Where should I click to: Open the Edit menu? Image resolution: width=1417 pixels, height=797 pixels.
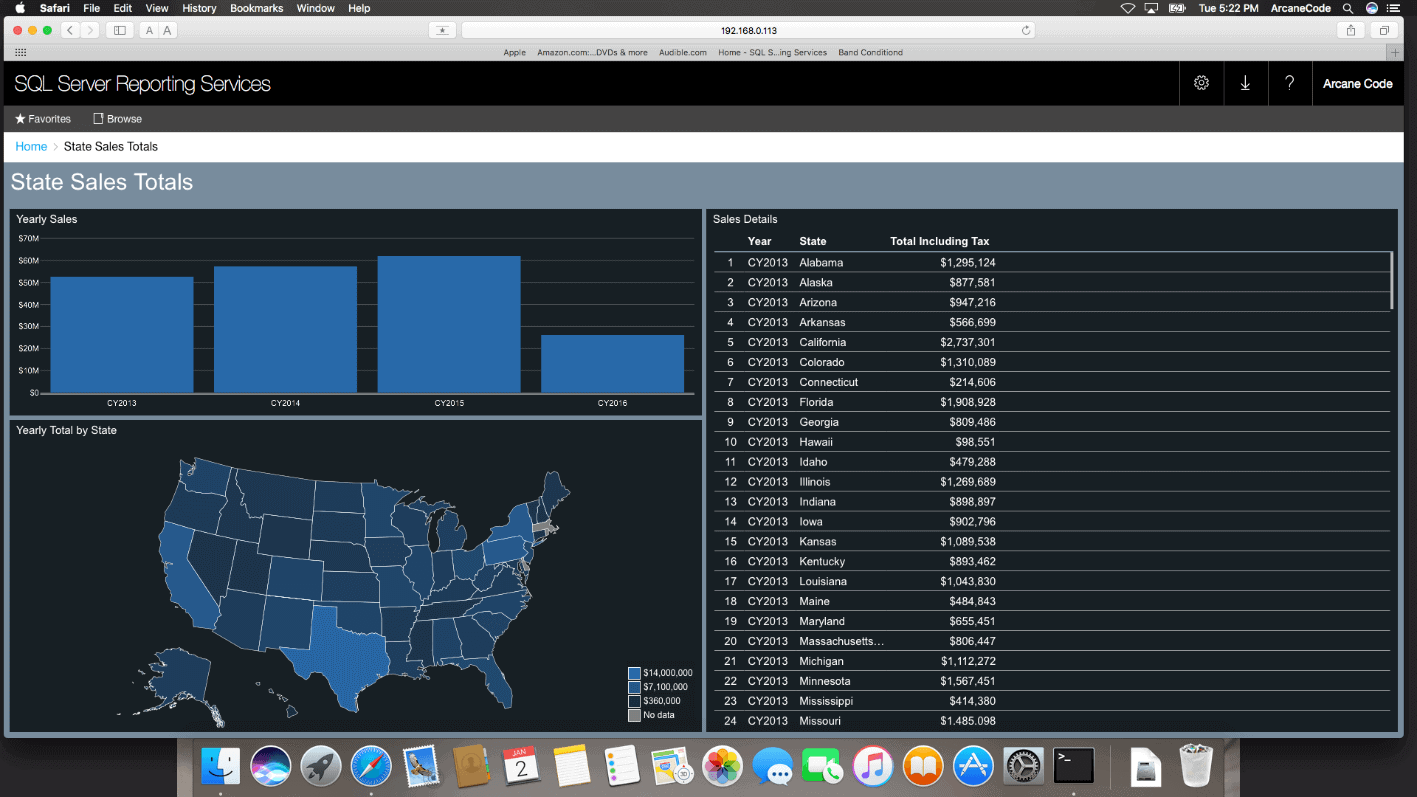coord(122,8)
